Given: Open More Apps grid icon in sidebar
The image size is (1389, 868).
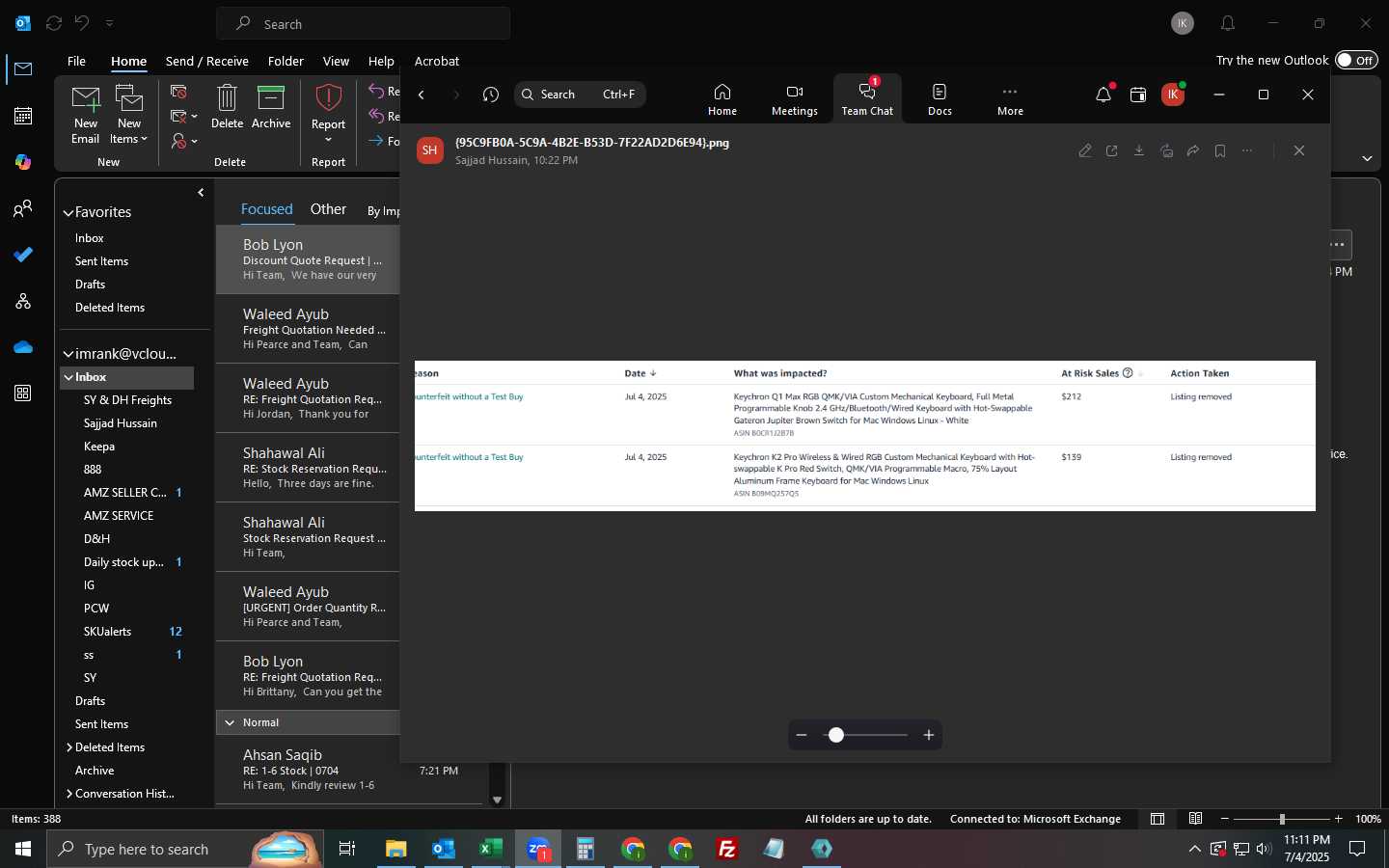Looking at the screenshot, I should [x=23, y=393].
